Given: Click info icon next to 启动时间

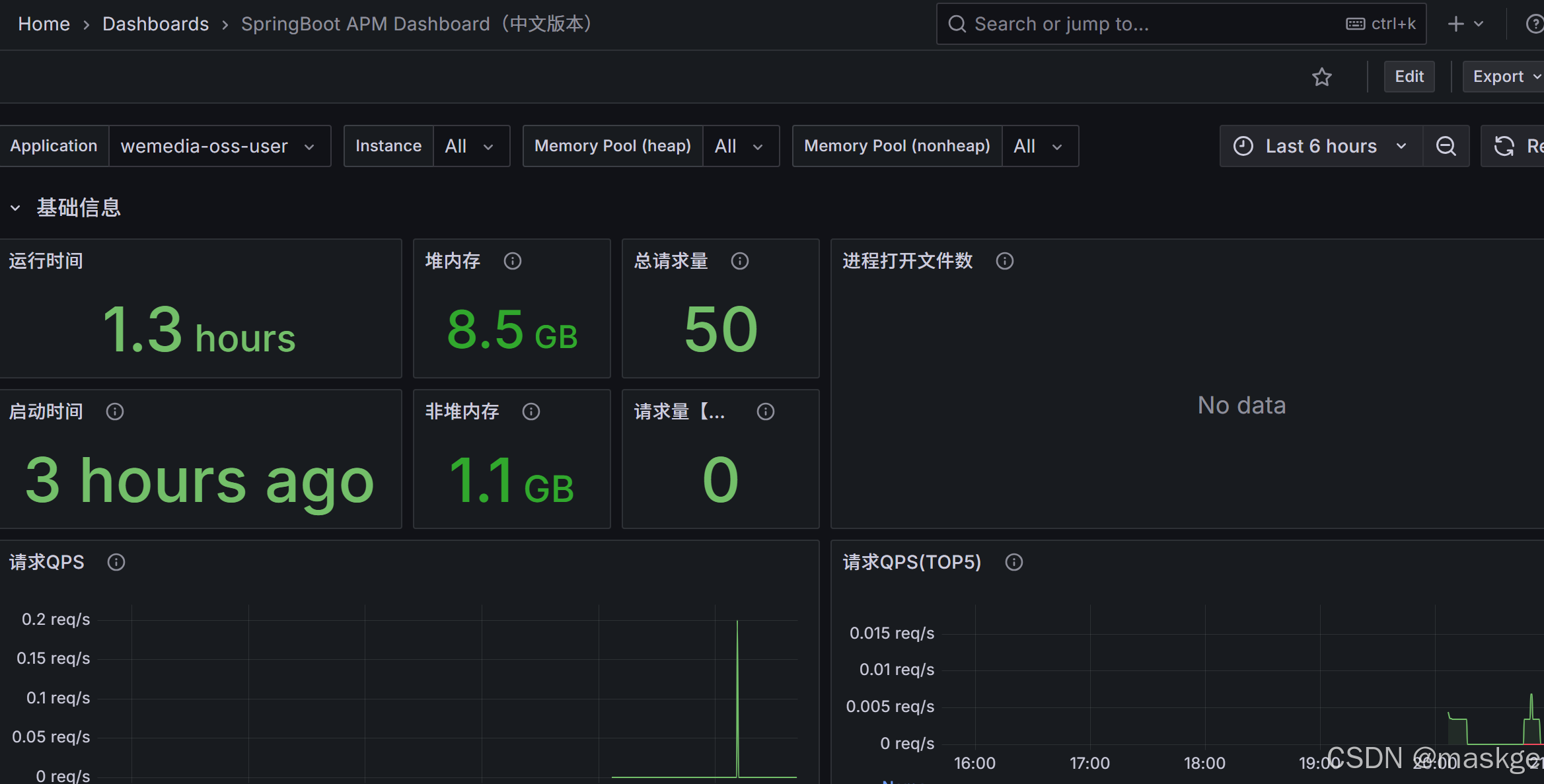Looking at the screenshot, I should (115, 411).
